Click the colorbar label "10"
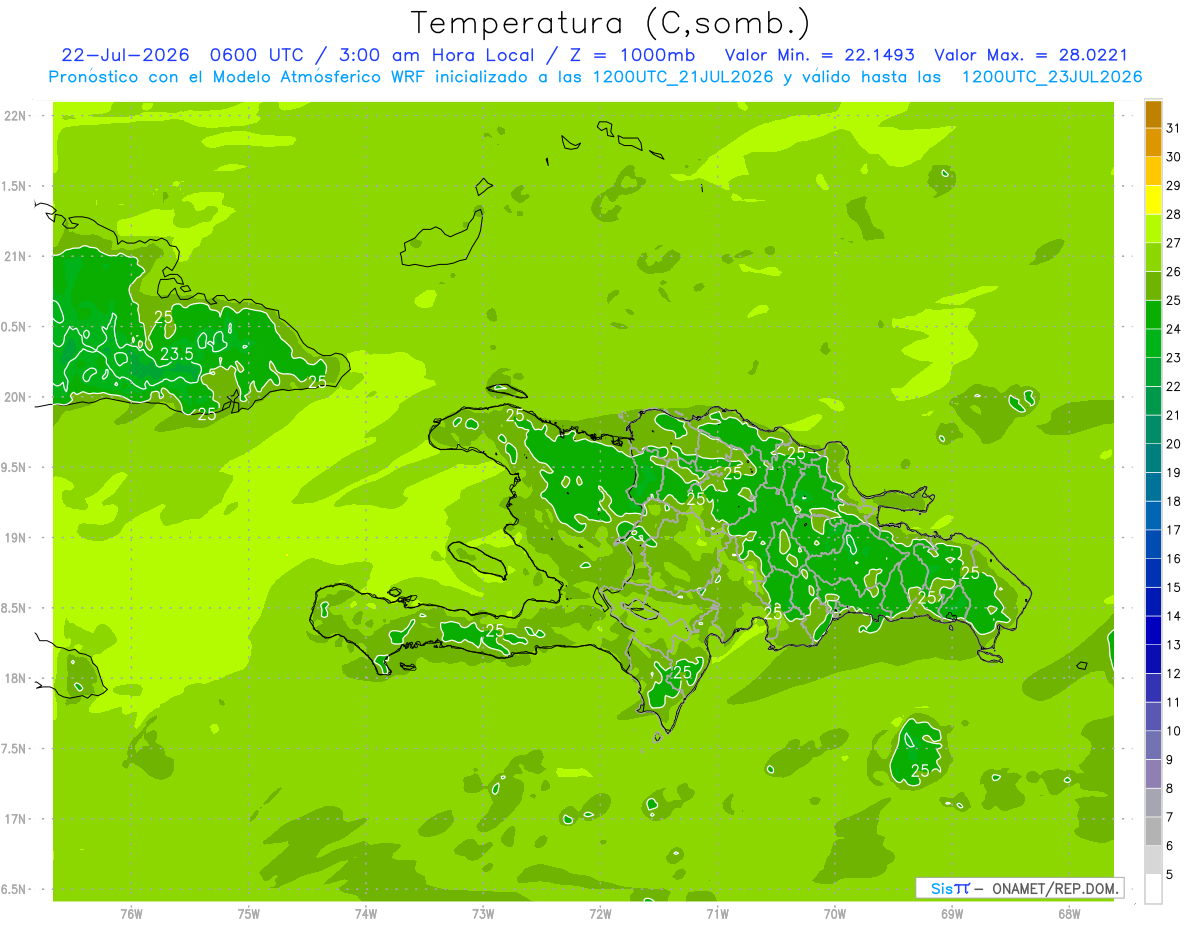1200x927 pixels. click(1174, 731)
